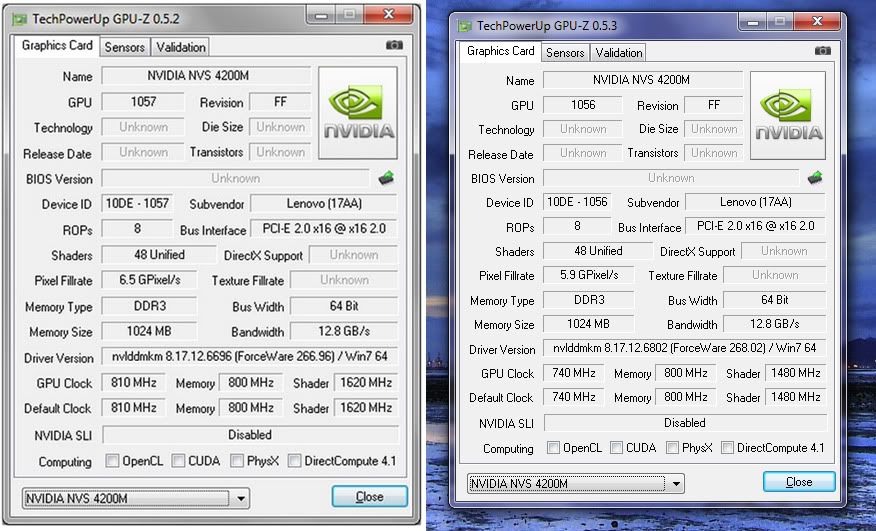Toggle CUDA checkbox in GPU-Z 0.5.3

pyautogui.click(x=616, y=447)
